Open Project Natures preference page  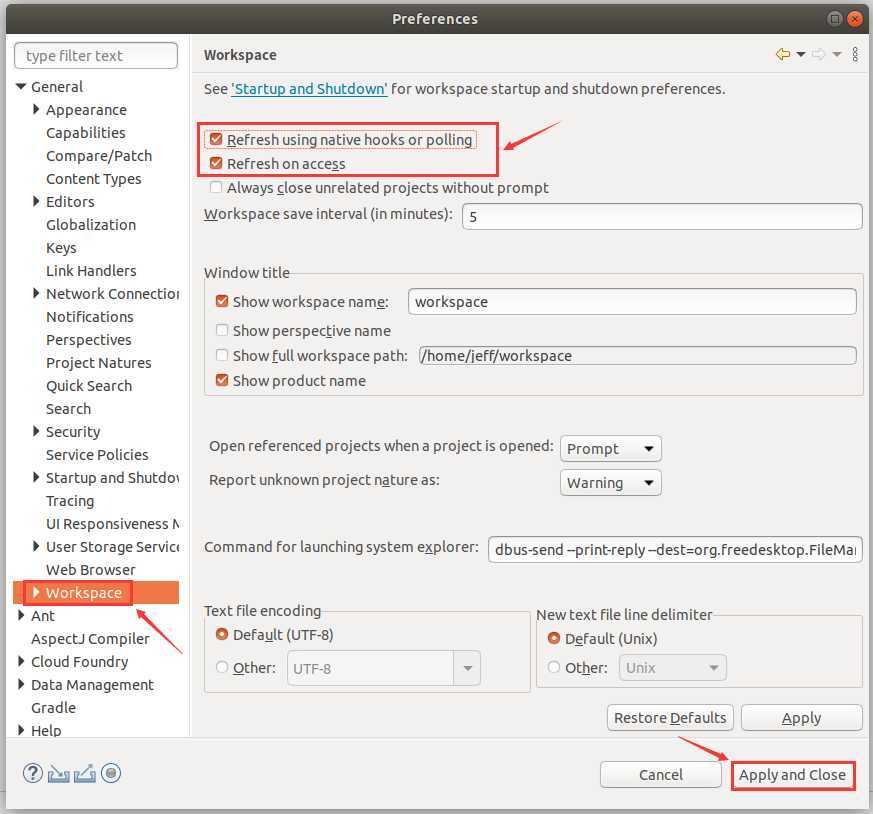pyautogui.click(x=99, y=362)
